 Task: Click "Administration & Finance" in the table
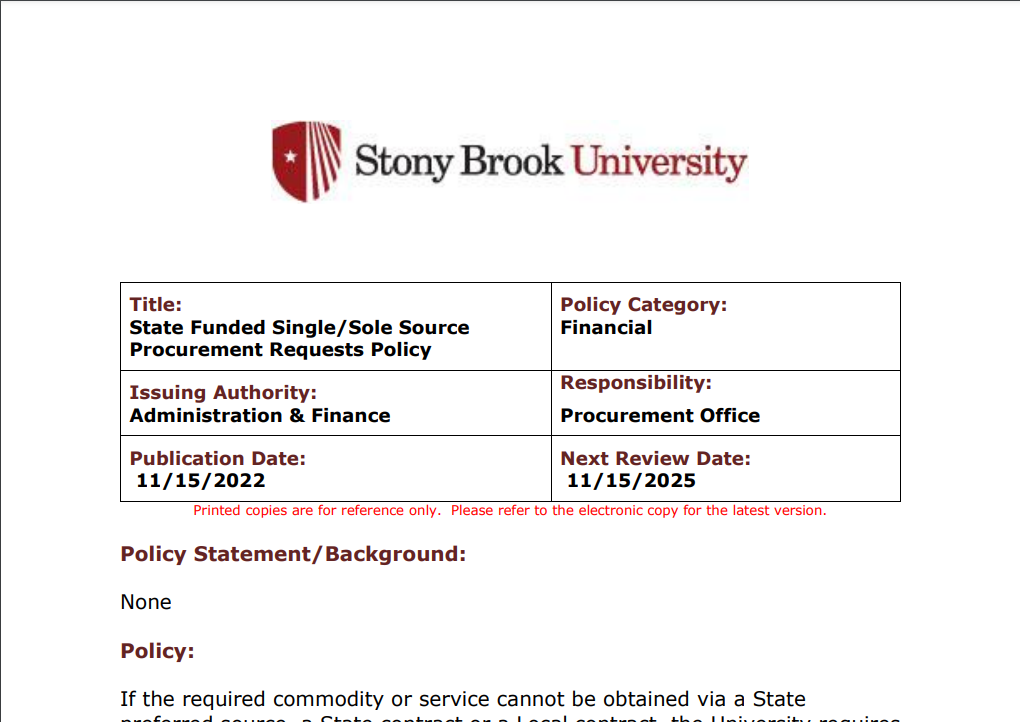[260, 416]
